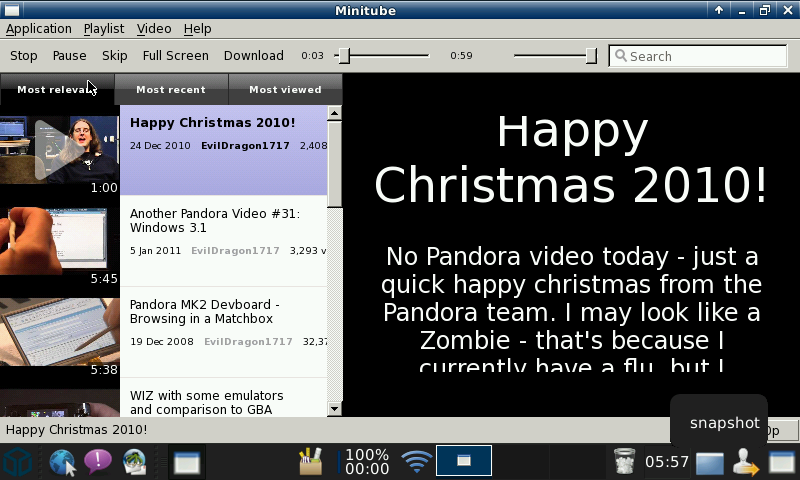800x480 pixels.
Task: Select the Most viewed tab
Action: pyautogui.click(x=285, y=89)
